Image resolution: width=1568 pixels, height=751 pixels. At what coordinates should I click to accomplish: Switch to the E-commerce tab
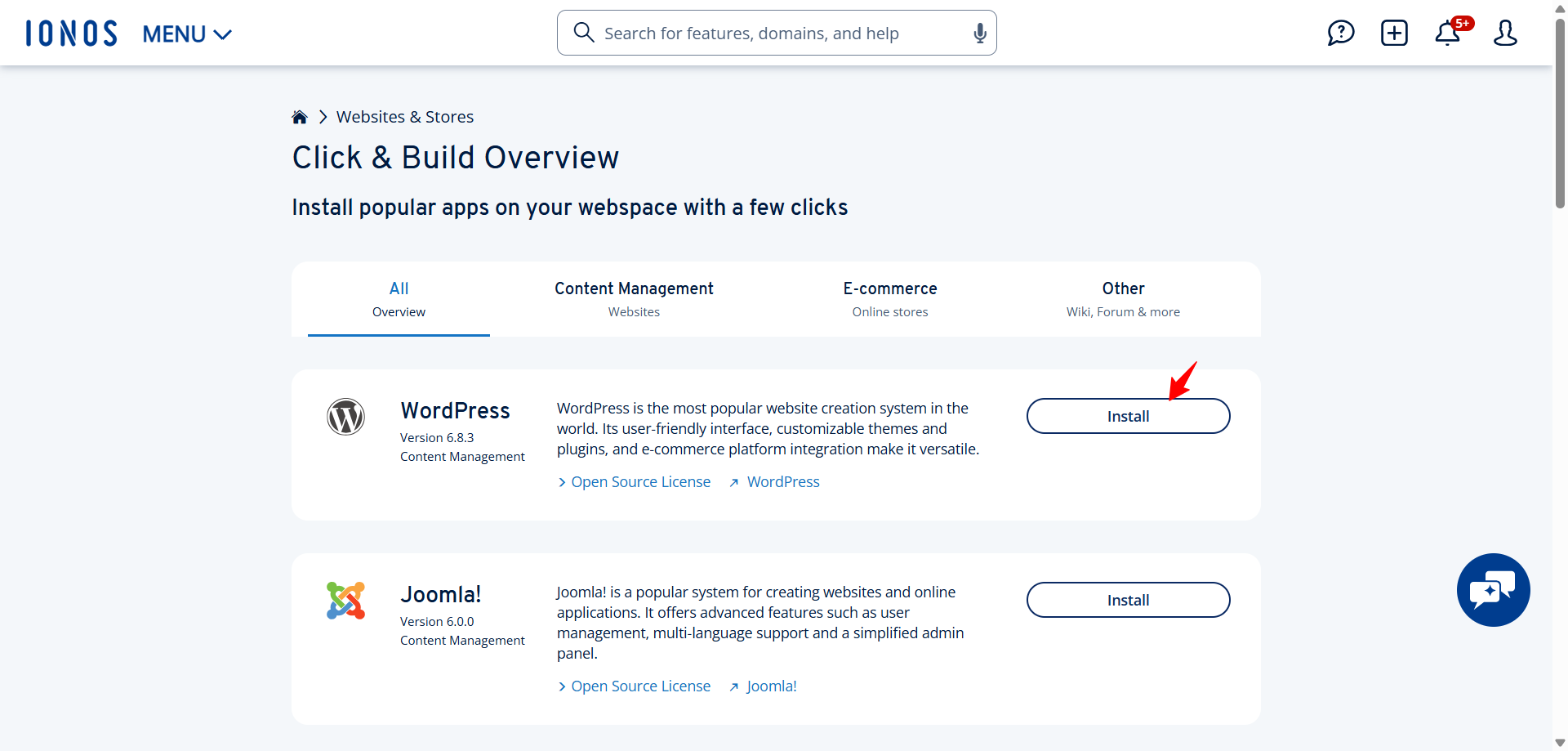tap(890, 299)
